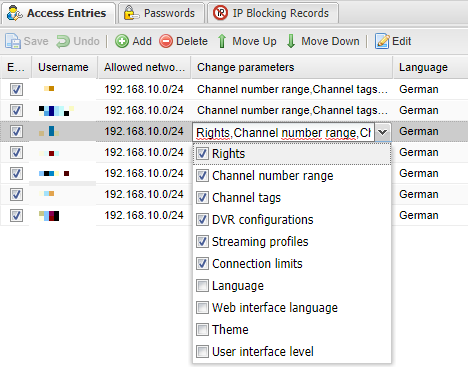The image size is (468, 392).
Task: Uncheck Connection limits option
Action: pyautogui.click(x=202, y=264)
